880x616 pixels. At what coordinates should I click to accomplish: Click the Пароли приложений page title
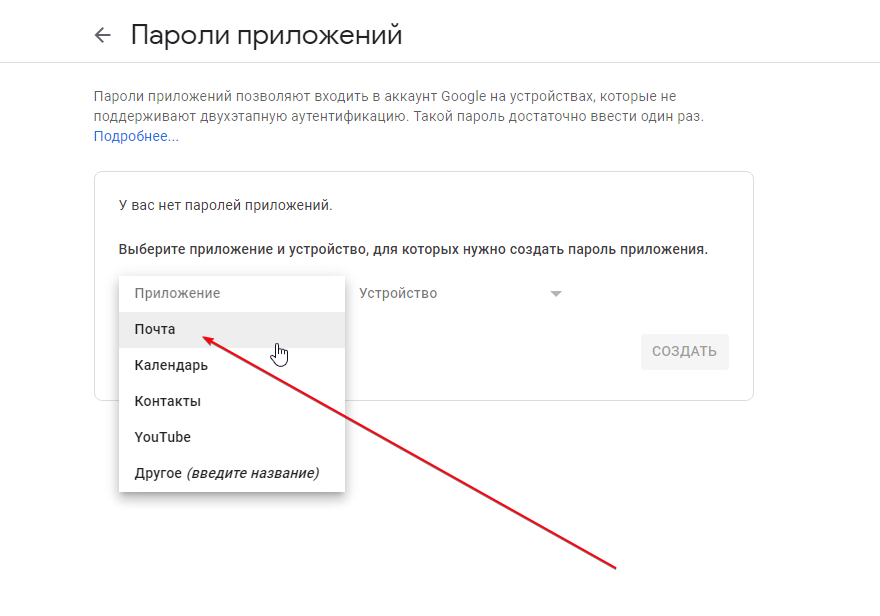[267, 35]
